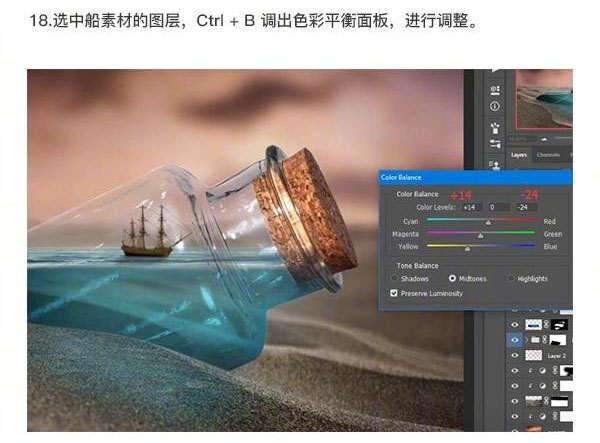Click the Yellow-Blue slider handle

pos(467,249)
